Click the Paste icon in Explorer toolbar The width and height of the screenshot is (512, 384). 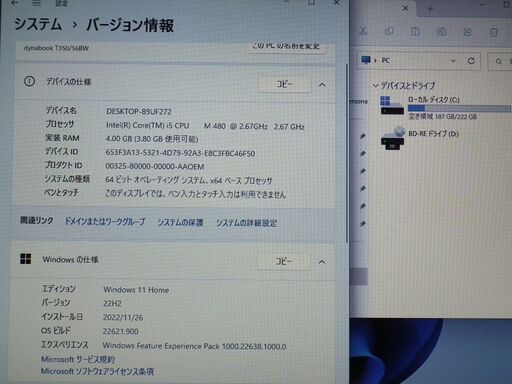tap(415, 32)
